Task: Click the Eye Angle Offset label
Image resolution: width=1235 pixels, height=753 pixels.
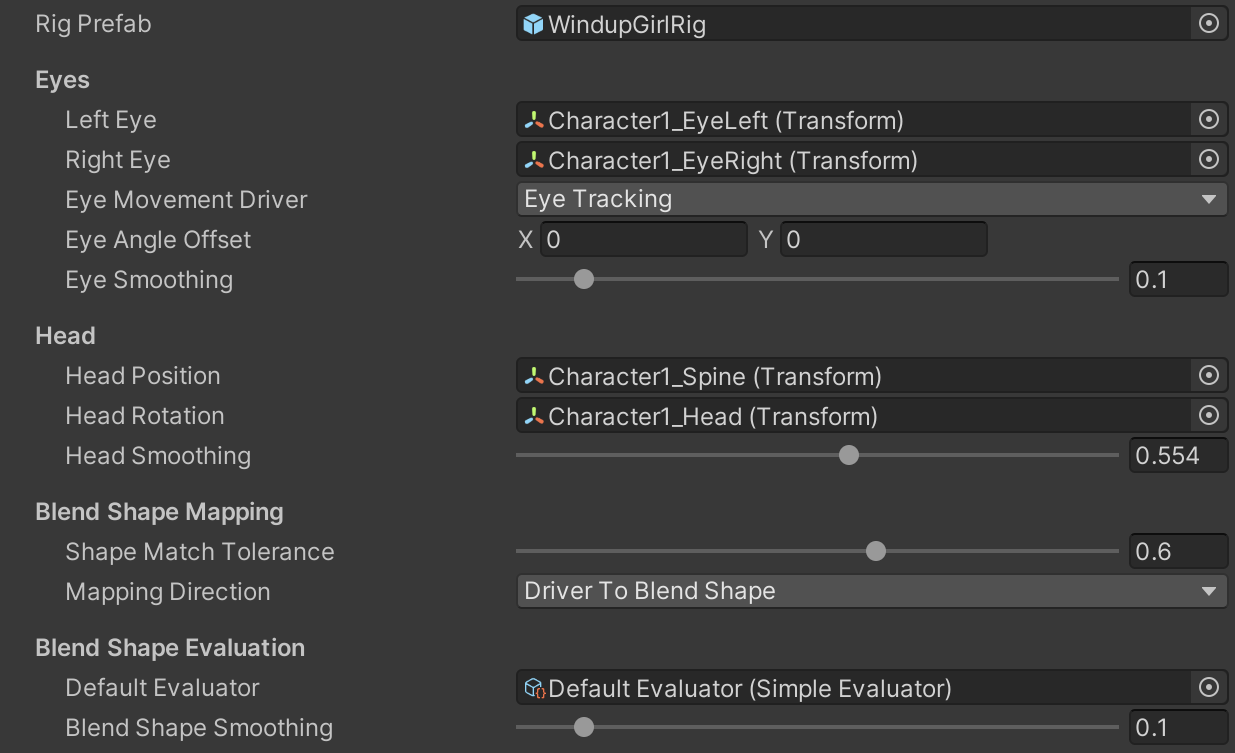Action: pyautogui.click(x=158, y=240)
